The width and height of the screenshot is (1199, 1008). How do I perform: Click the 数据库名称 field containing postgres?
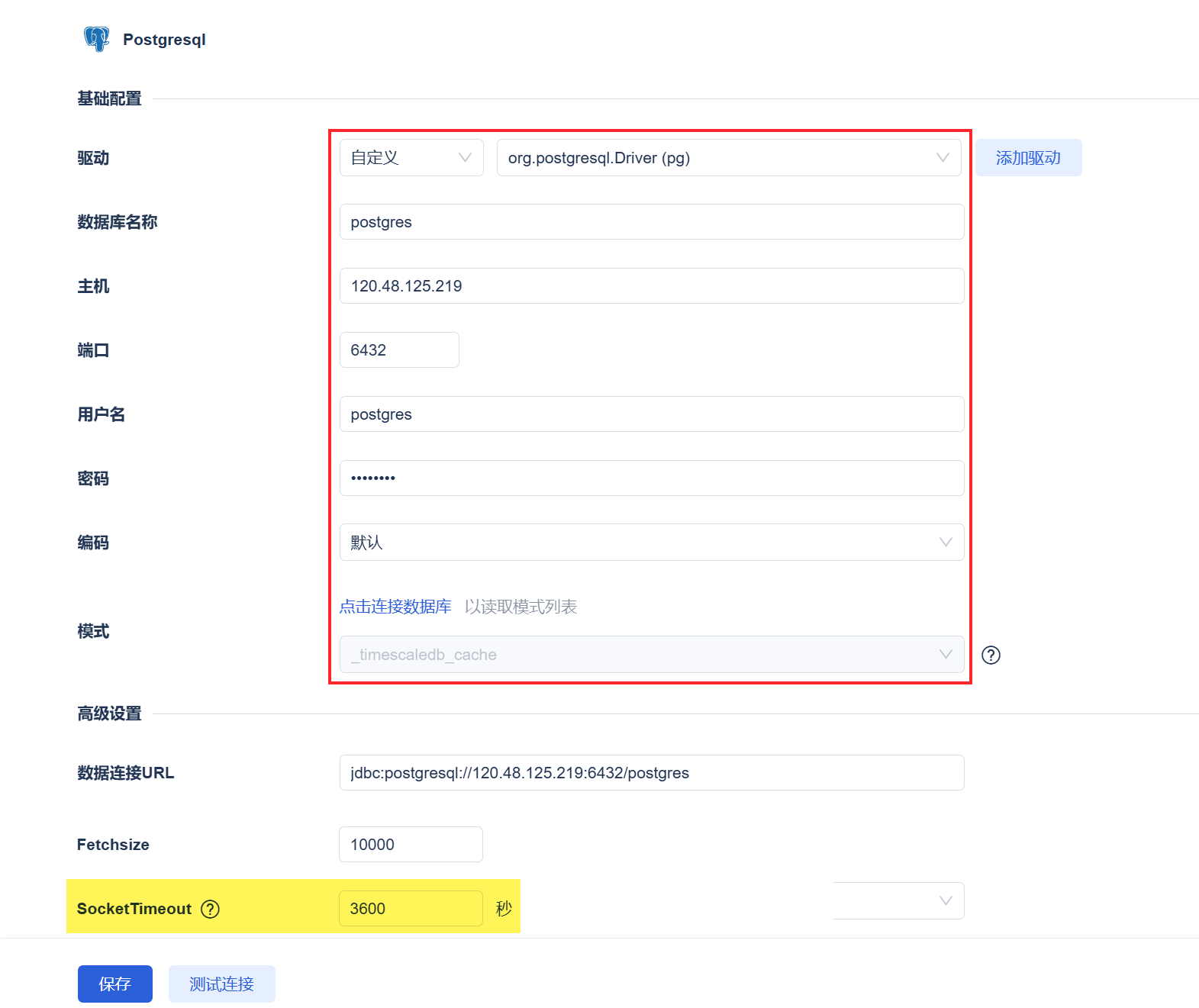pyautogui.click(x=652, y=222)
